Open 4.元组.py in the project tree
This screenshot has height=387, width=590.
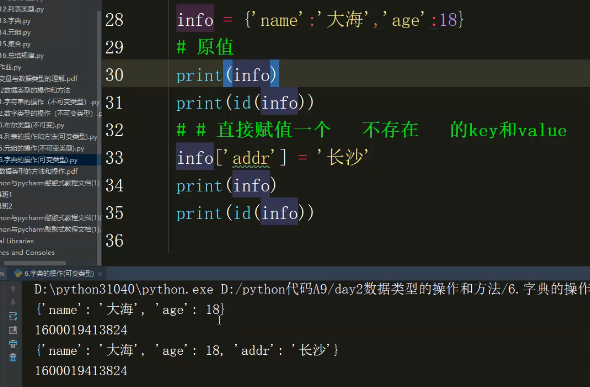click(x=16, y=33)
